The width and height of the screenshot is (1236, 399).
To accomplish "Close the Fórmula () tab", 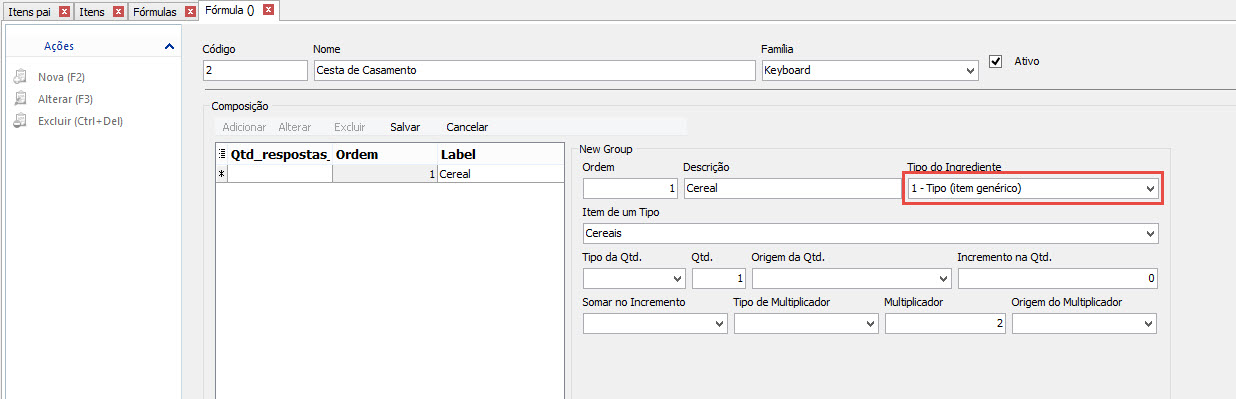I will coord(268,11).
